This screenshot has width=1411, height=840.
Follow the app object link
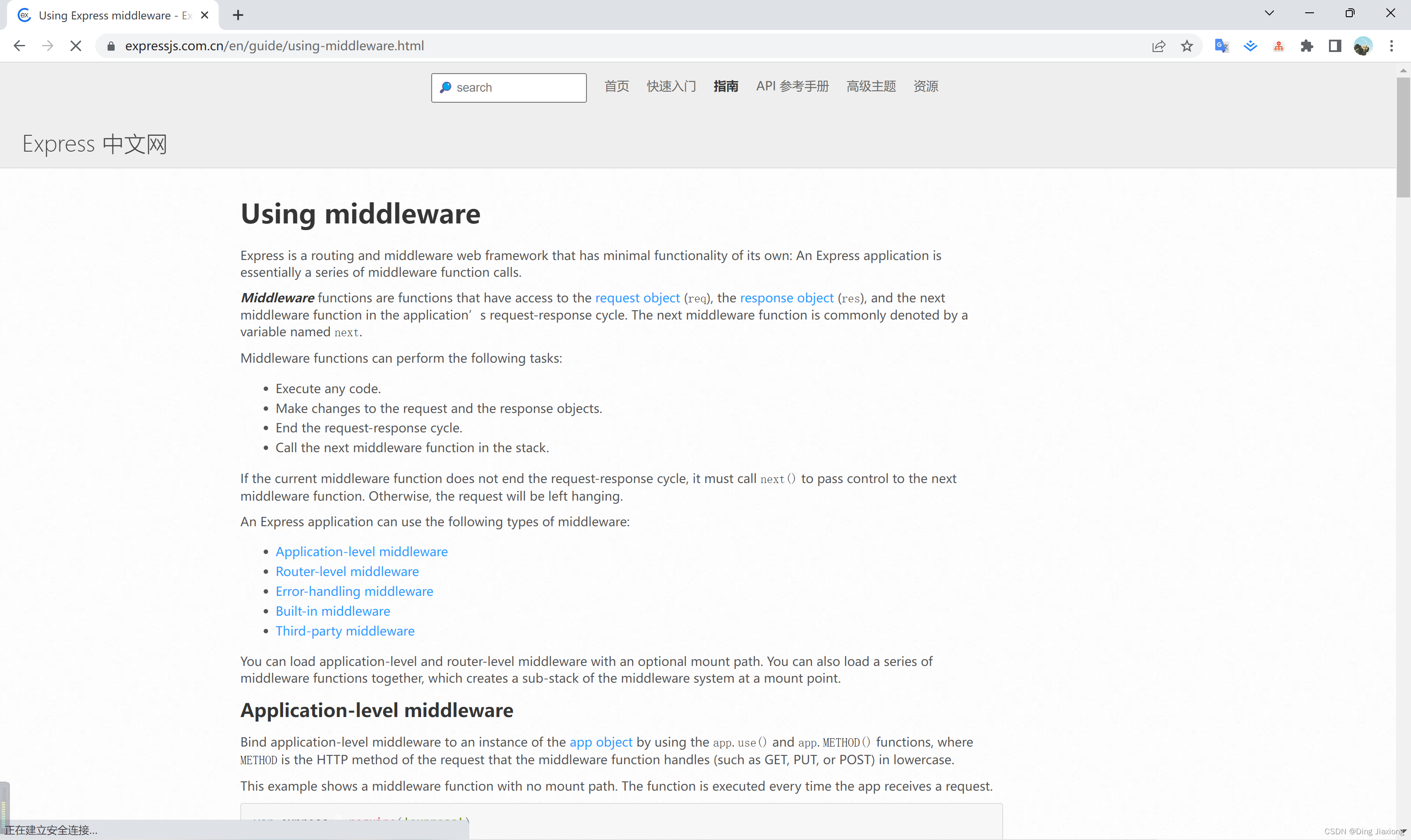point(601,742)
